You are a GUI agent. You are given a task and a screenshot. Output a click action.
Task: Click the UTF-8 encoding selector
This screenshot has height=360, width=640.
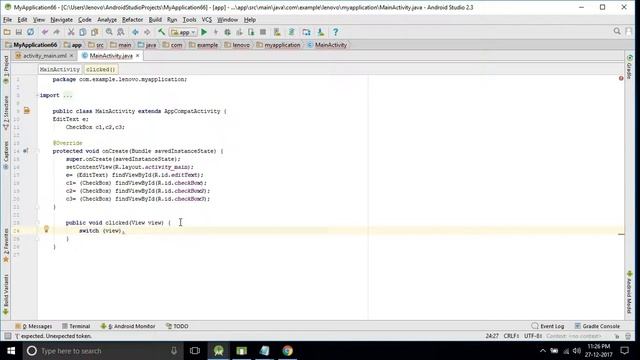tap(533, 336)
